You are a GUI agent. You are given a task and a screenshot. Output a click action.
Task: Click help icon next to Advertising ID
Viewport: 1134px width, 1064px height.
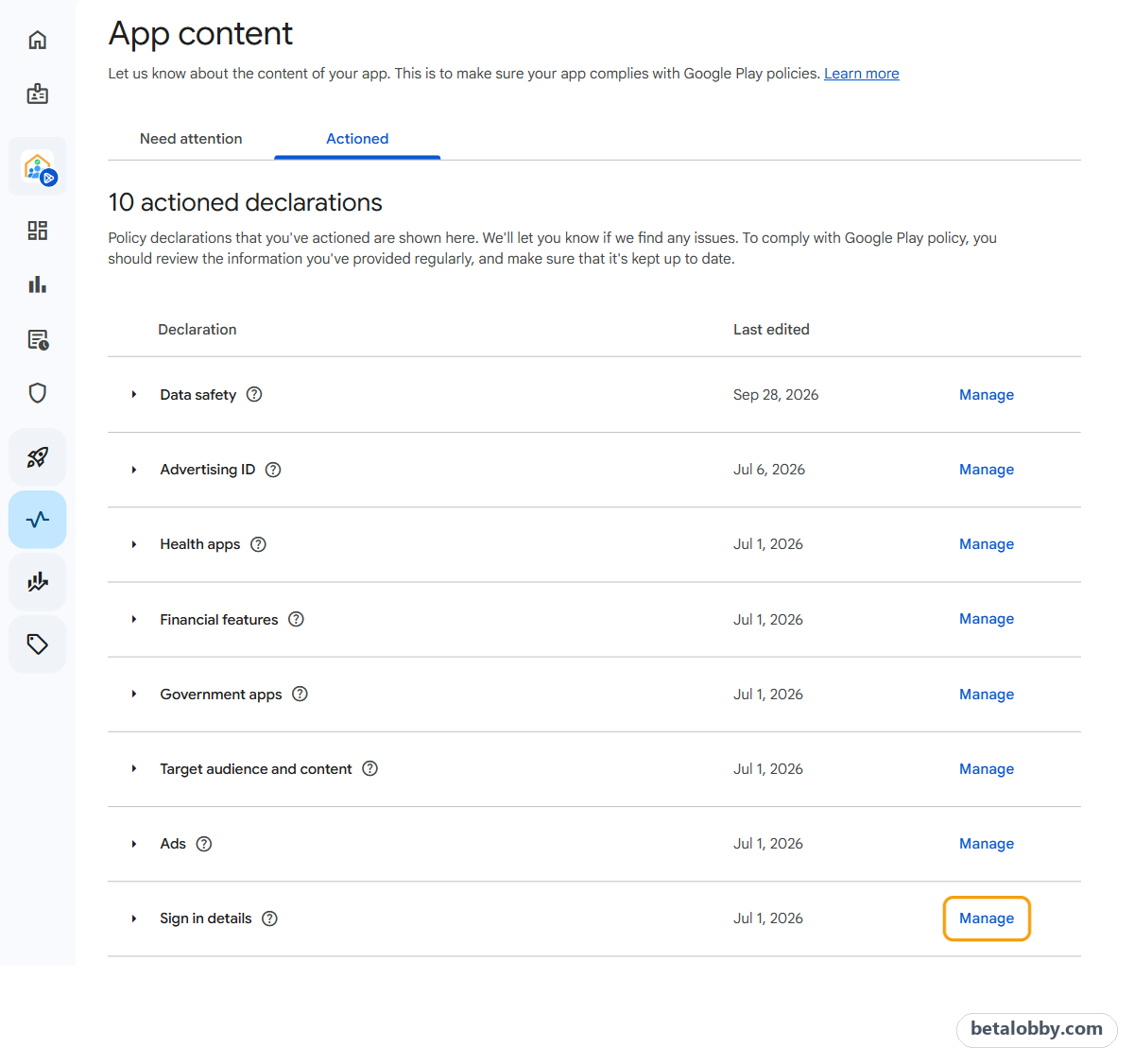[x=273, y=470]
